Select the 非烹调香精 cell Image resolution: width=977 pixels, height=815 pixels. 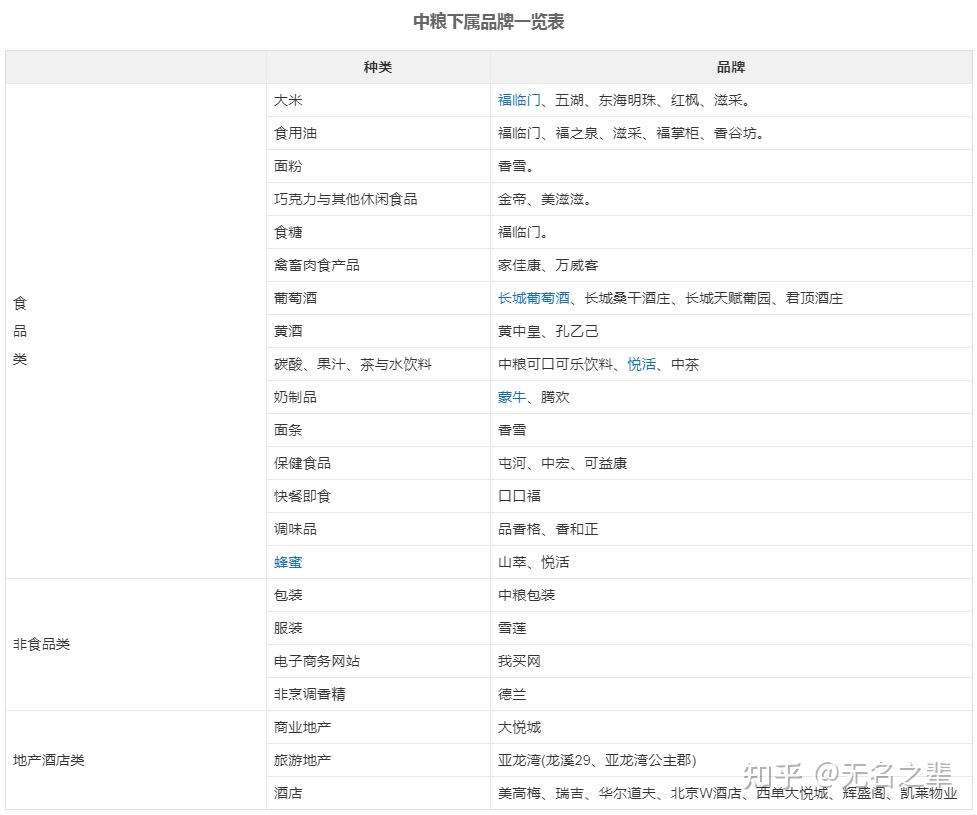[x=378, y=695]
